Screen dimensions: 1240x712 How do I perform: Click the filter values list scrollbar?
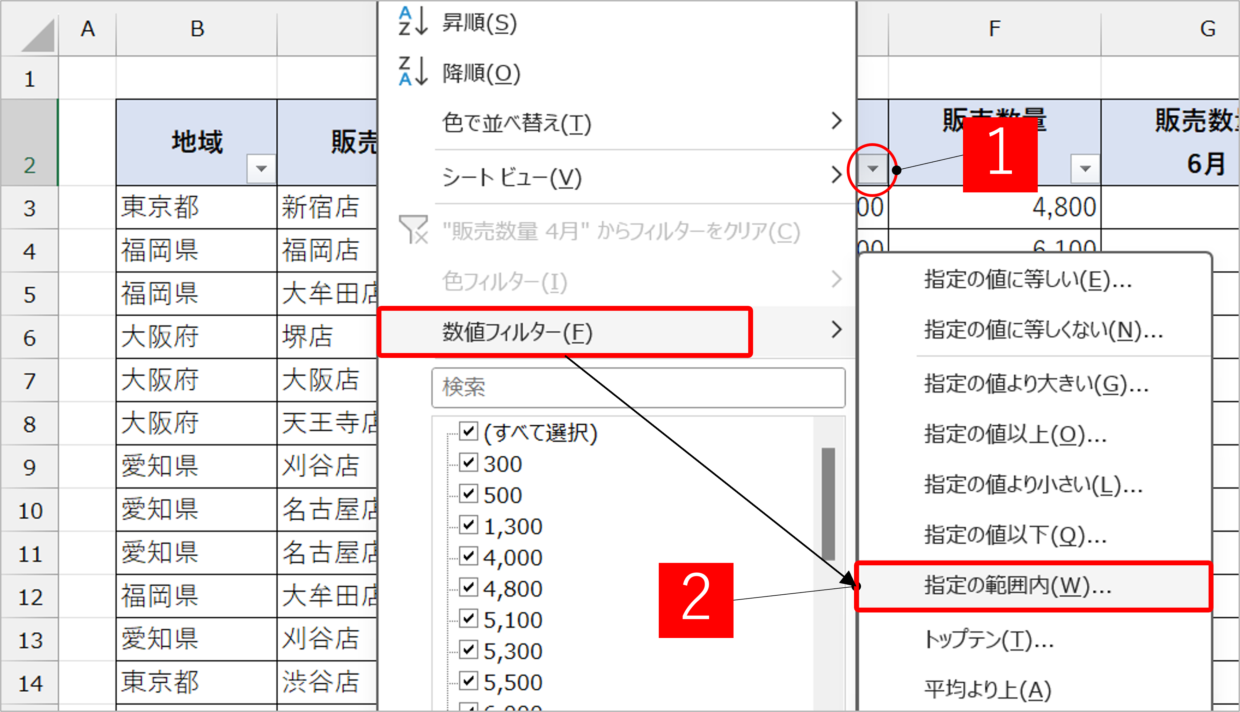828,505
